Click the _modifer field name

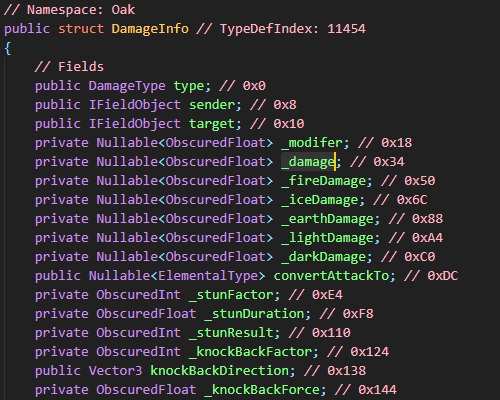point(312,143)
